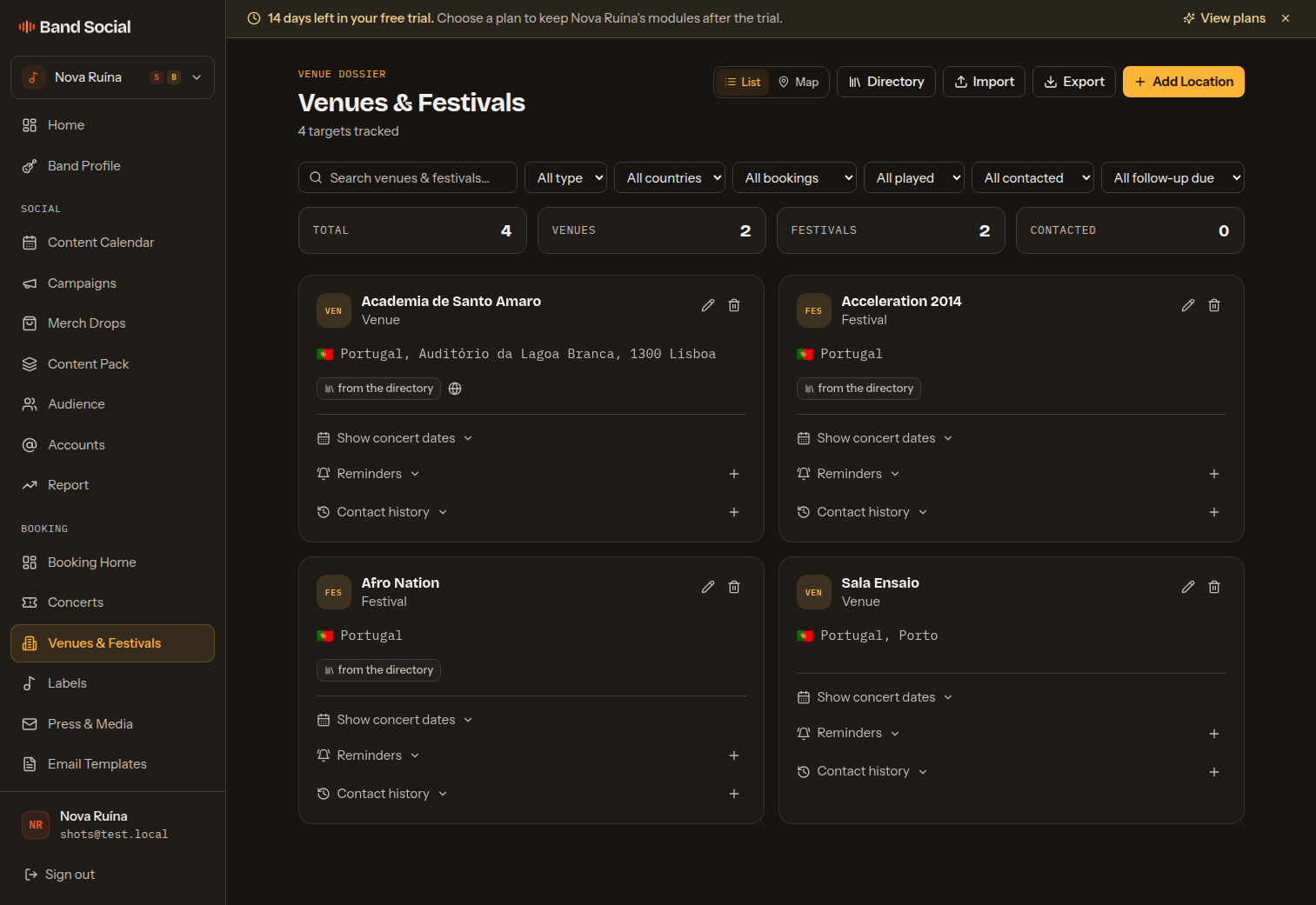This screenshot has width=1316, height=905.
Task: Open the All type filter dropdown
Action: 566,178
